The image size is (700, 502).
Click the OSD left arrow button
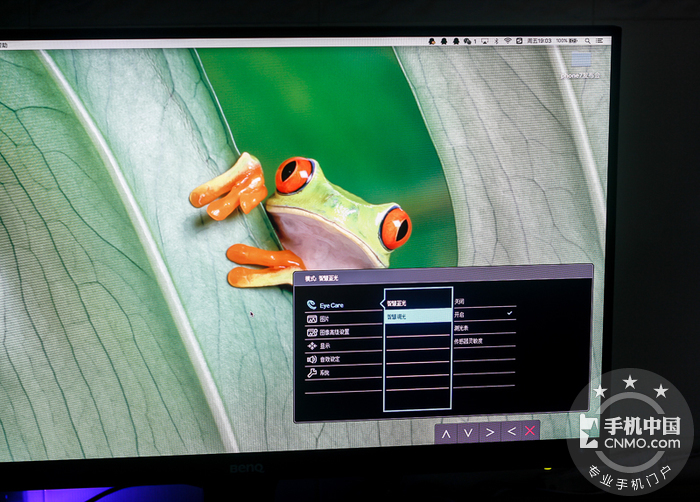(512, 431)
